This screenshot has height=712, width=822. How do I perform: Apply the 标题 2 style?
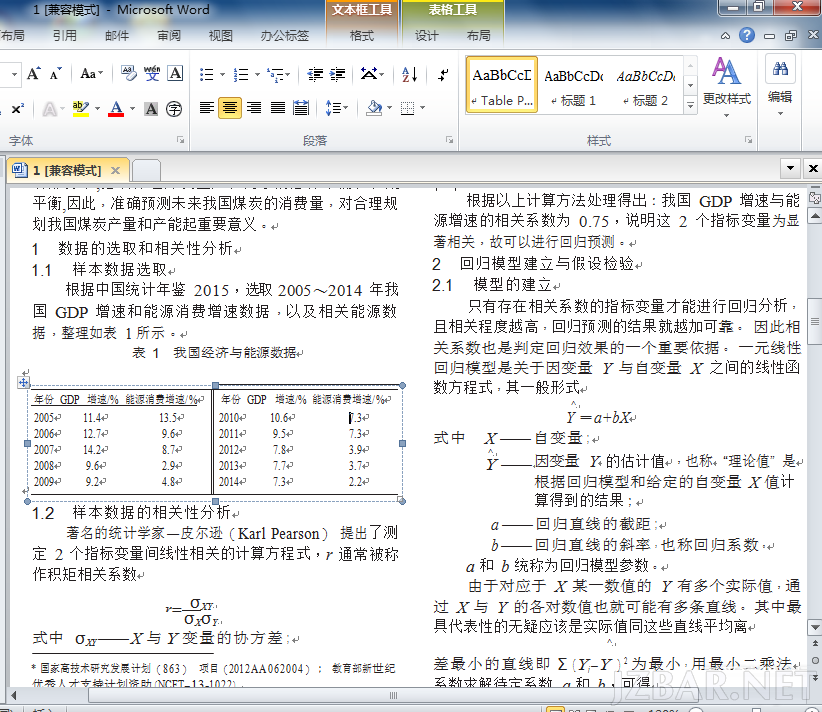pyautogui.click(x=645, y=85)
